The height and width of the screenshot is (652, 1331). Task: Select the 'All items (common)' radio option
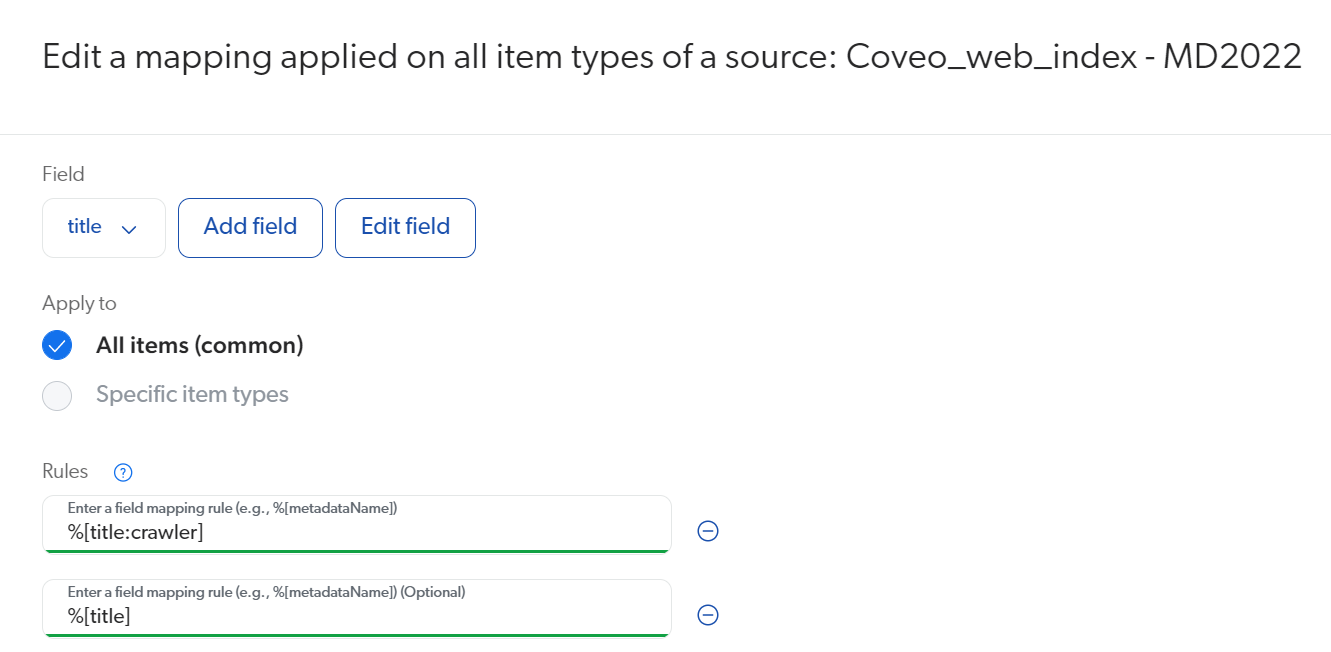57,345
